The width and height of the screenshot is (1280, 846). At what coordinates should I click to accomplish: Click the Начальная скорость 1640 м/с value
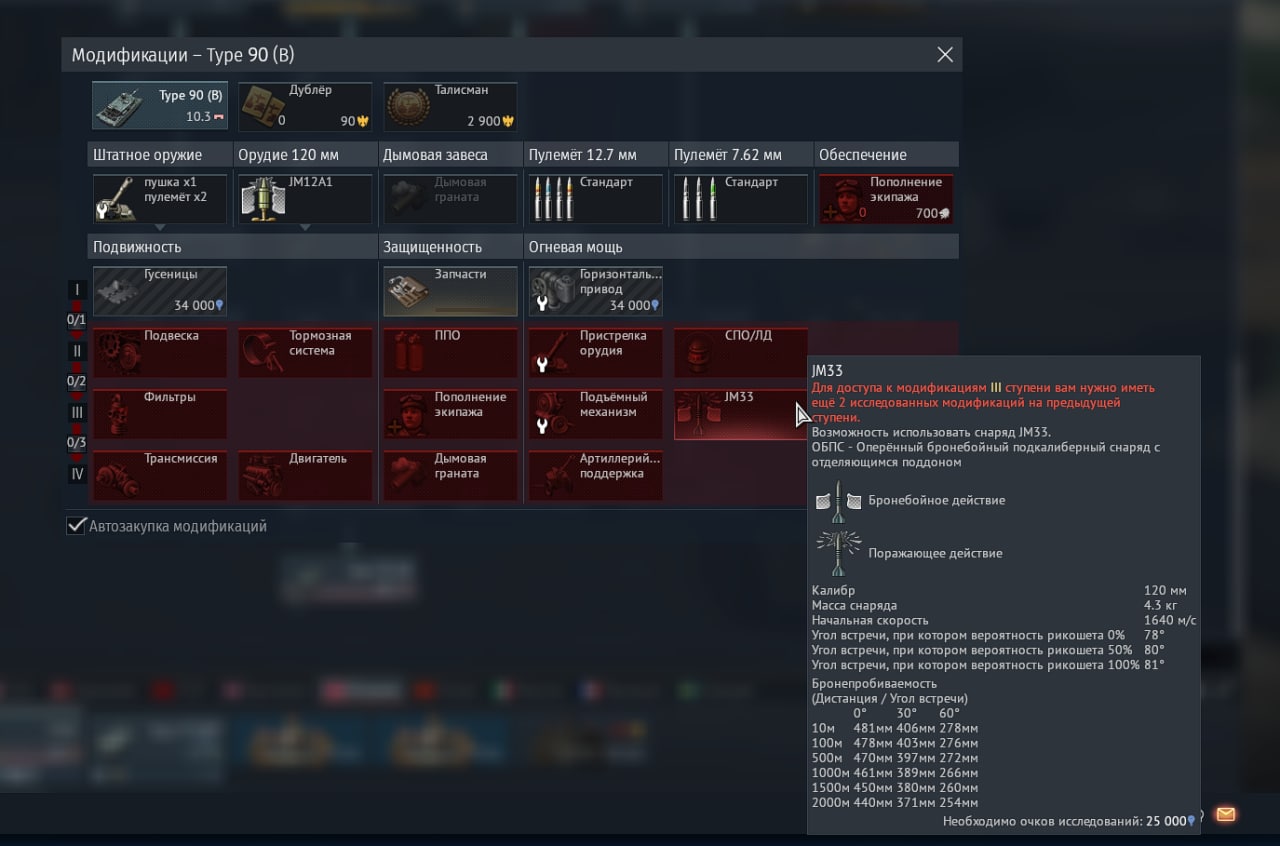pyautogui.click(x=1170, y=620)
